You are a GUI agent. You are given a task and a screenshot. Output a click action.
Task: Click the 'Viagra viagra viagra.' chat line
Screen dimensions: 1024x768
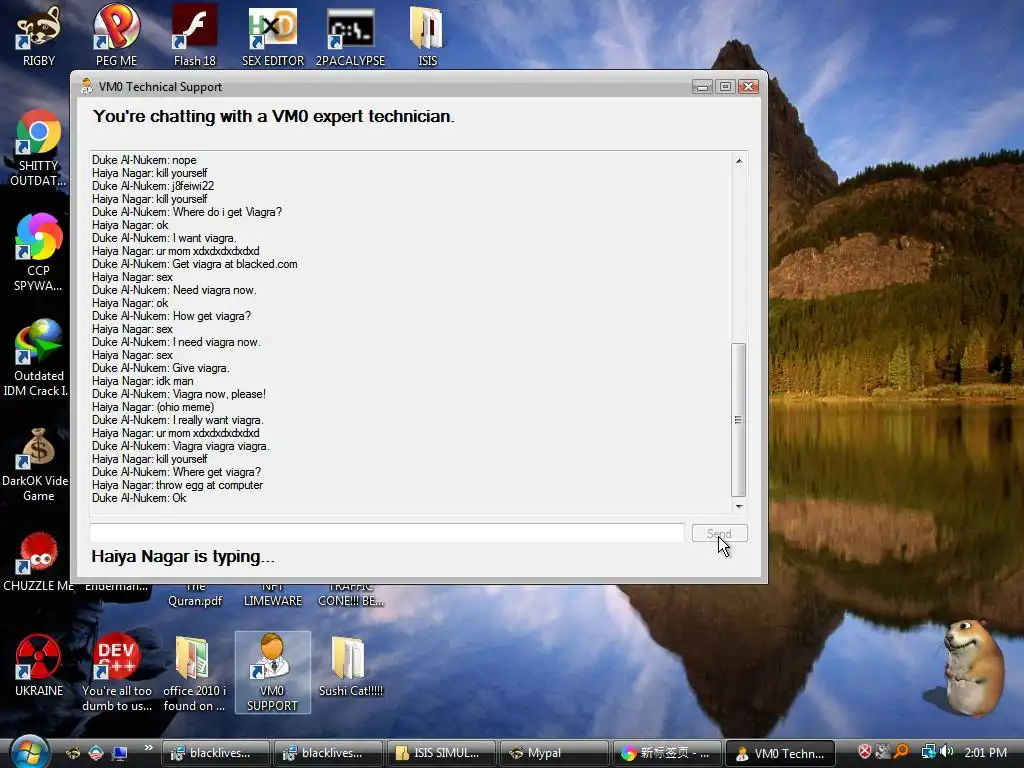point(180,446)
